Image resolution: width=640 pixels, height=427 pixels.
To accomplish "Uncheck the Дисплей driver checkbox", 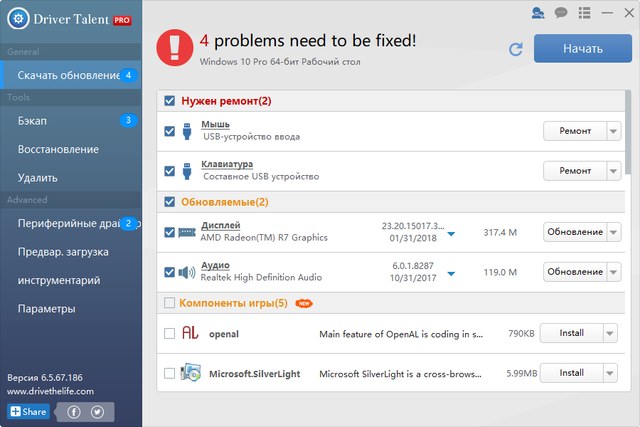I will coord(169,232).
